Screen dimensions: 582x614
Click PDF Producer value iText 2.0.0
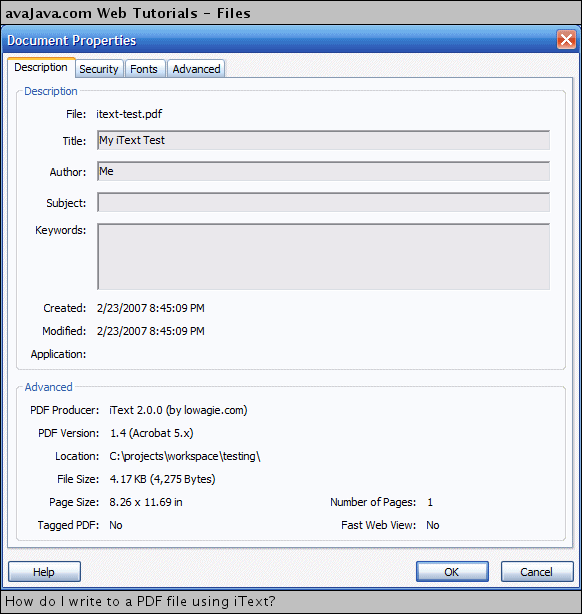(x=178, y=410)
